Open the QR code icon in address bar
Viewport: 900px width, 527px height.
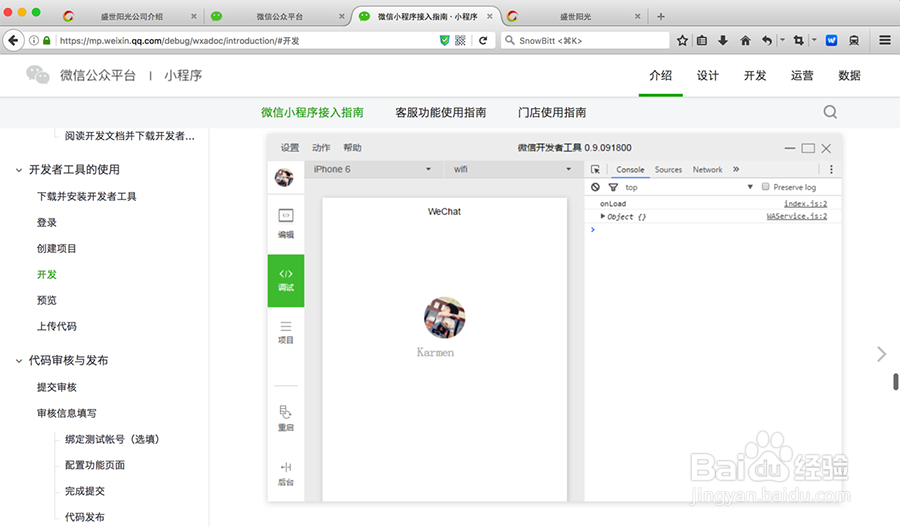pos(460,40)
